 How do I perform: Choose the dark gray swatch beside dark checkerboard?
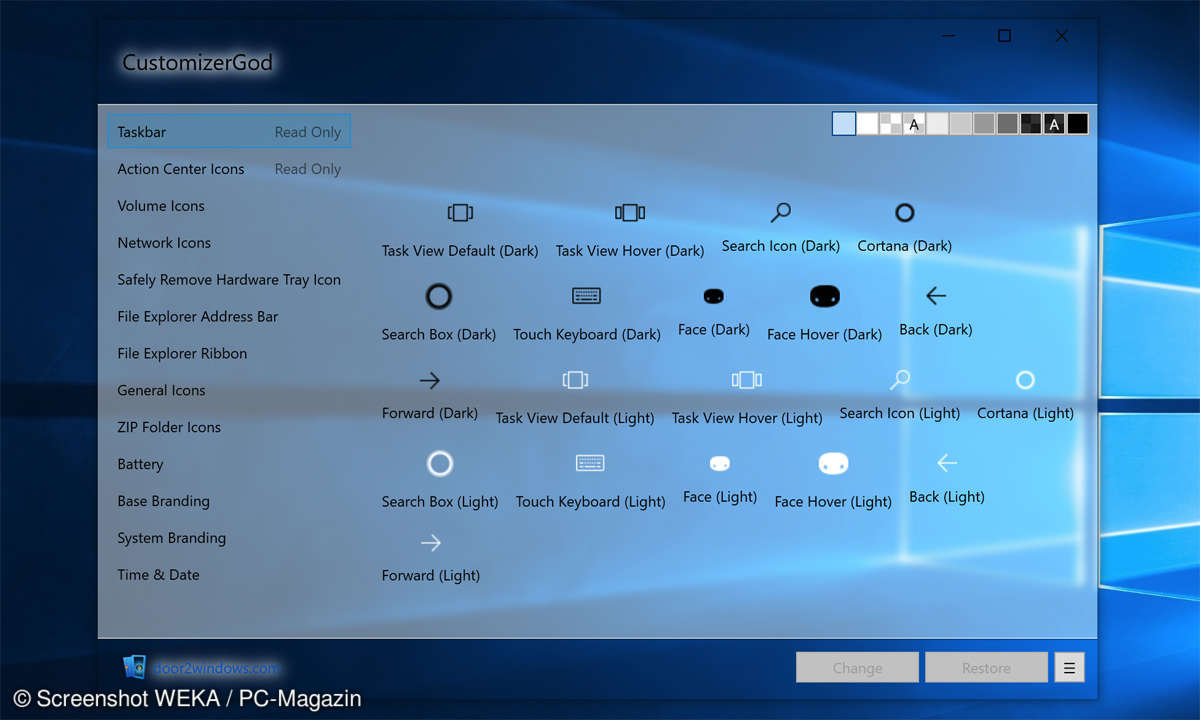[1007, 124]
